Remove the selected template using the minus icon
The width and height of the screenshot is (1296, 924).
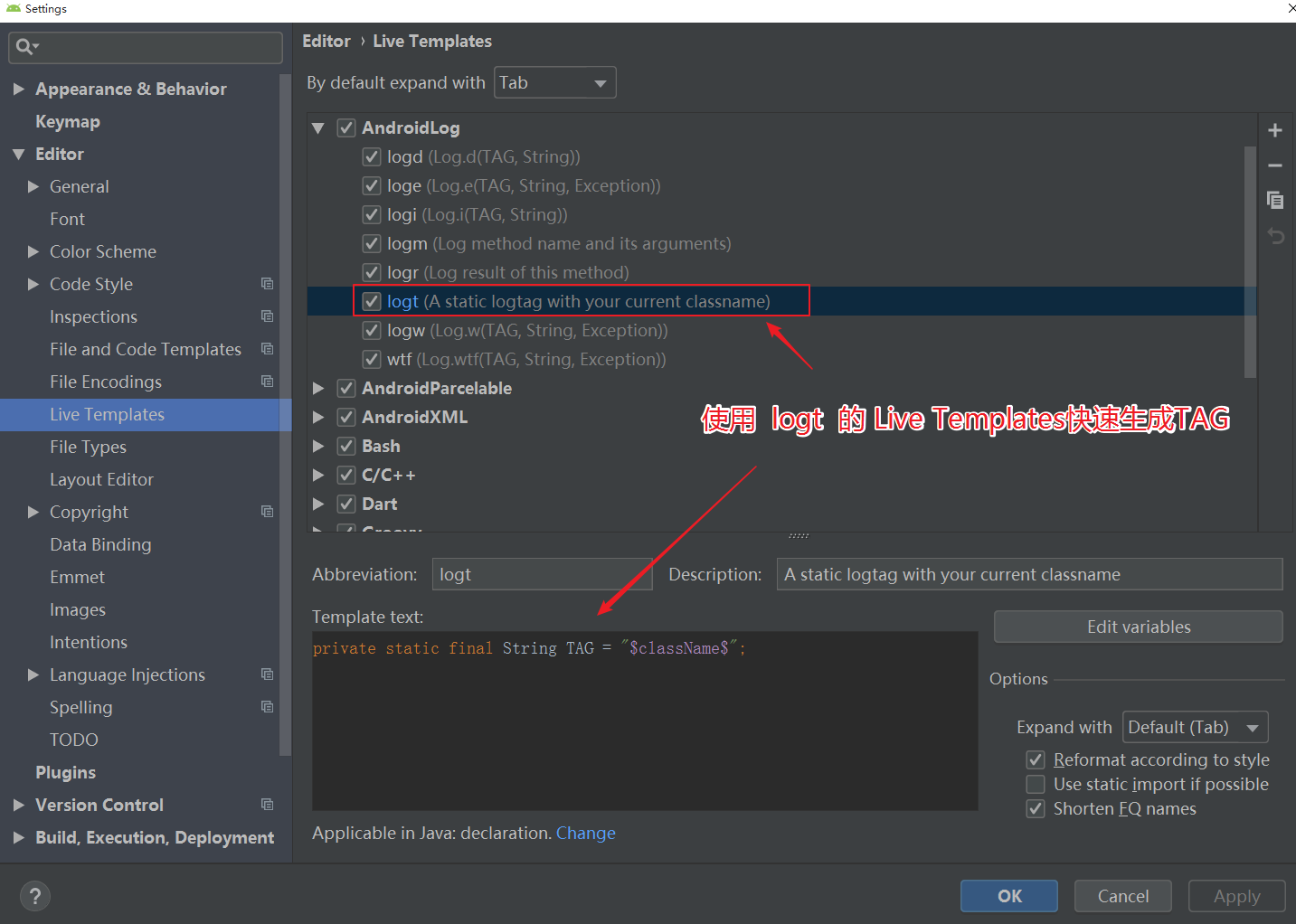pos(1275,165)
